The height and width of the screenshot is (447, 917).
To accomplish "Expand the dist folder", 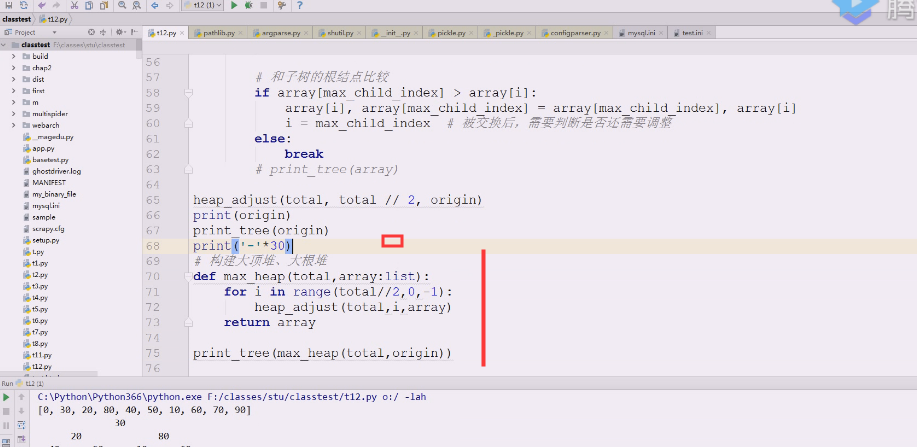I will point(13,80).
